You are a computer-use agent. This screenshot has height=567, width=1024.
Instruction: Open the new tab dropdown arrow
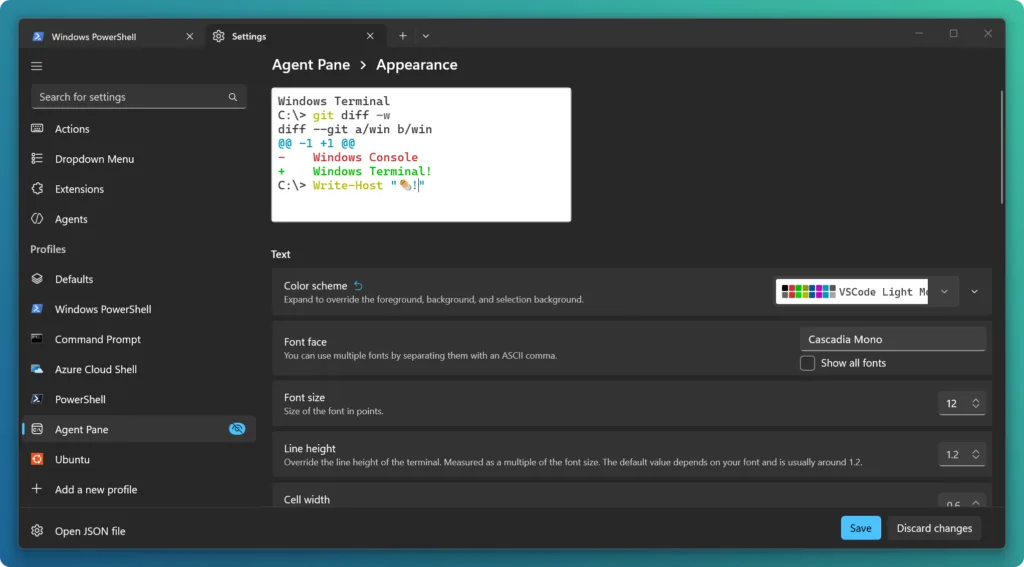[x=426, y=36]
